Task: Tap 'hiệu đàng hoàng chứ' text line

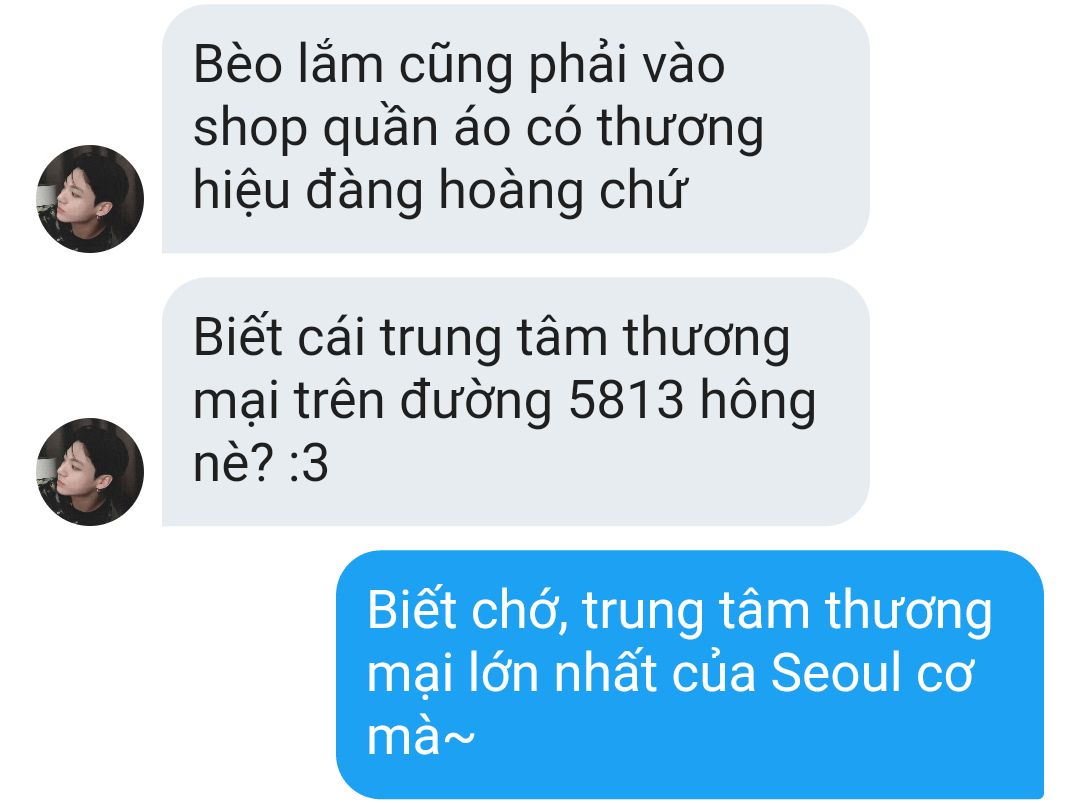Action: (441, 190)
